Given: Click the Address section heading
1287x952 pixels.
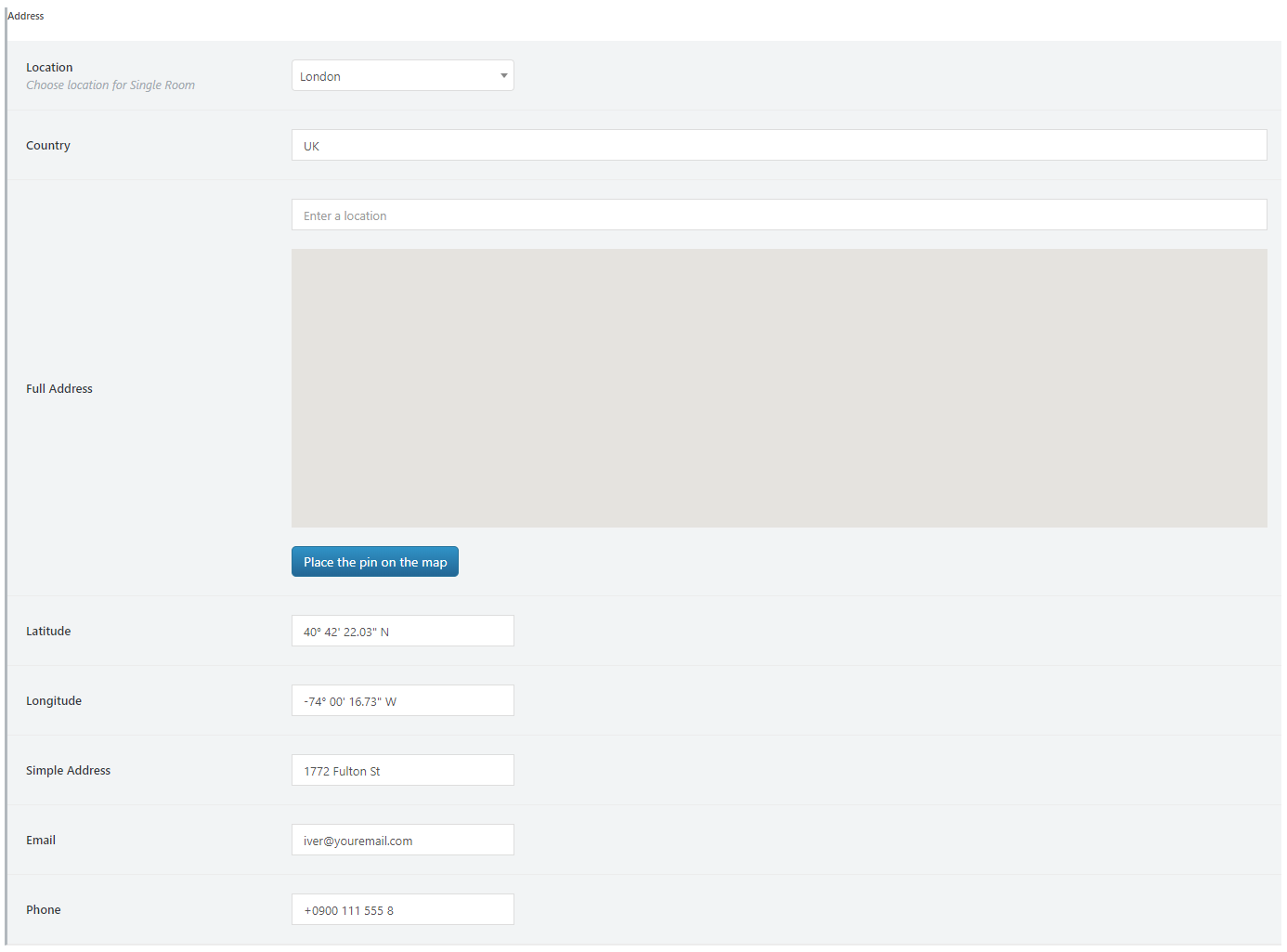Looking at the screenshot, I should point(26,16).
